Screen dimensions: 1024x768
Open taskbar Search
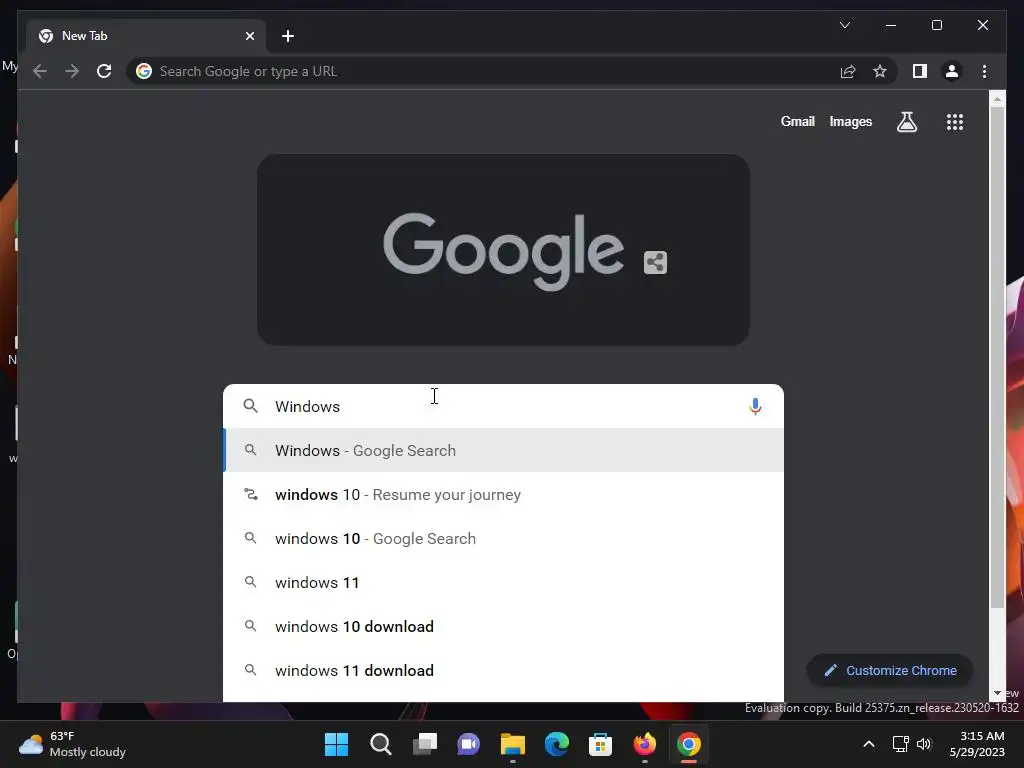(381, 744)
